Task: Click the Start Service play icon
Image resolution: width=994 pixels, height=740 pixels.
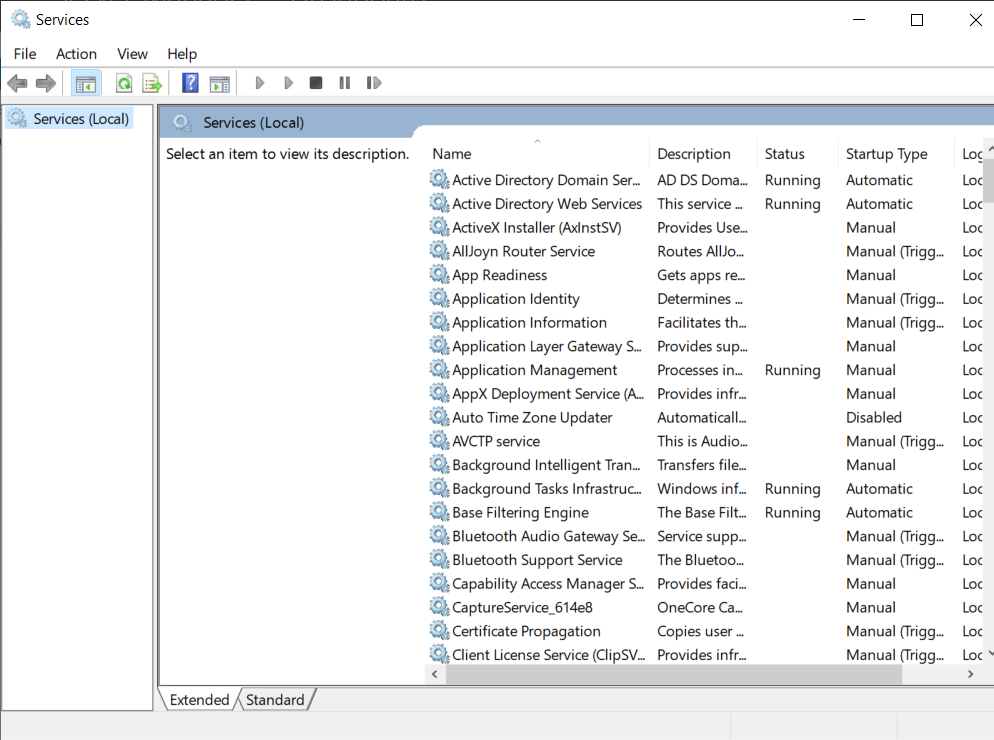Action: click(x=259, y=83)
